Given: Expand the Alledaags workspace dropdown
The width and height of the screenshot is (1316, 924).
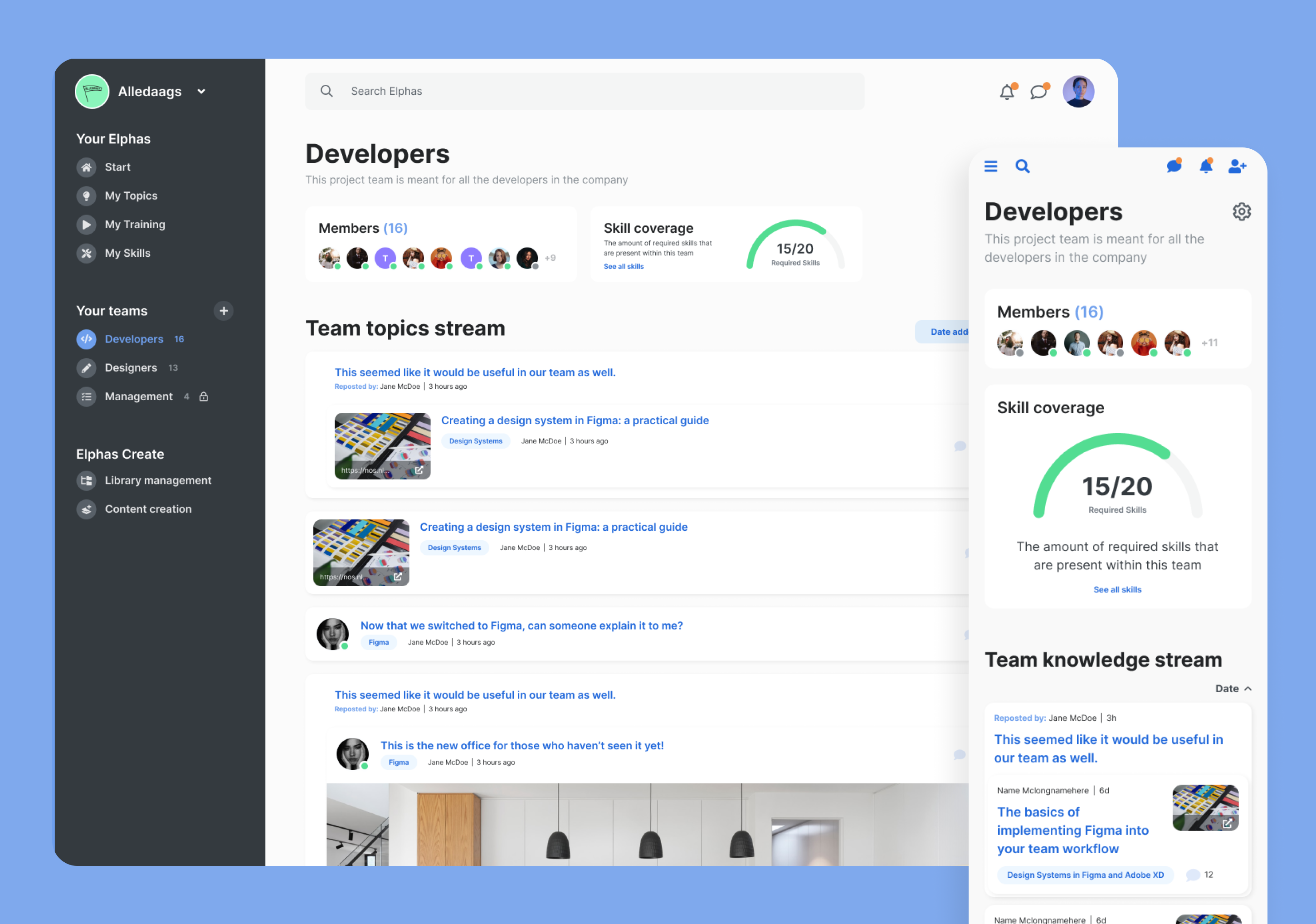Looking at the screenshot, I should 201,92.
